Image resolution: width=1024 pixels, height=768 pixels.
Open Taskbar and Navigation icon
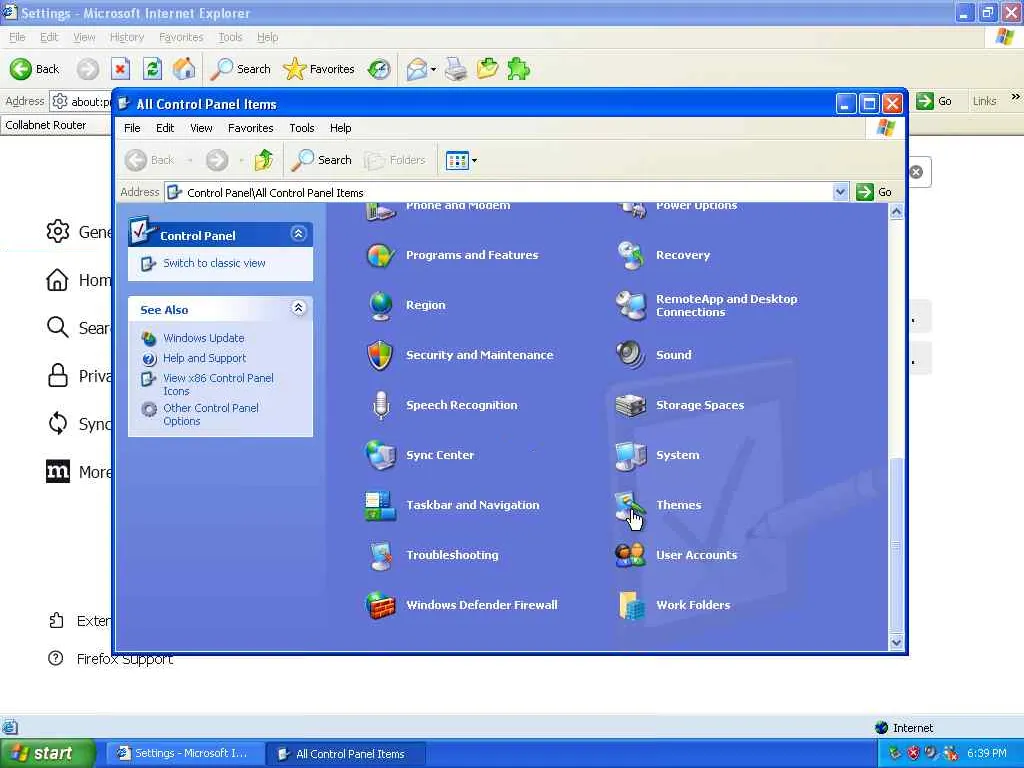pos(380,505)
